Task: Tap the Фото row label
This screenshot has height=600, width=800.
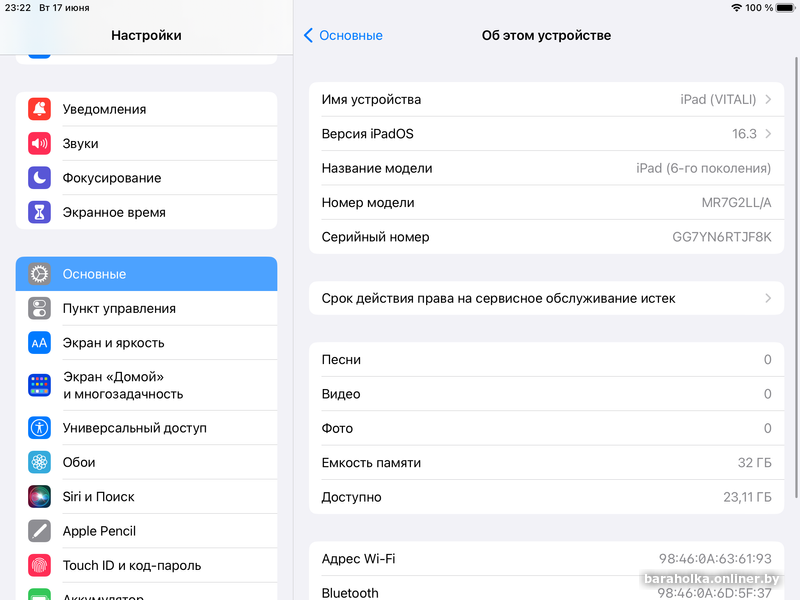Action: pyautogui.click(x=337, y=429)
